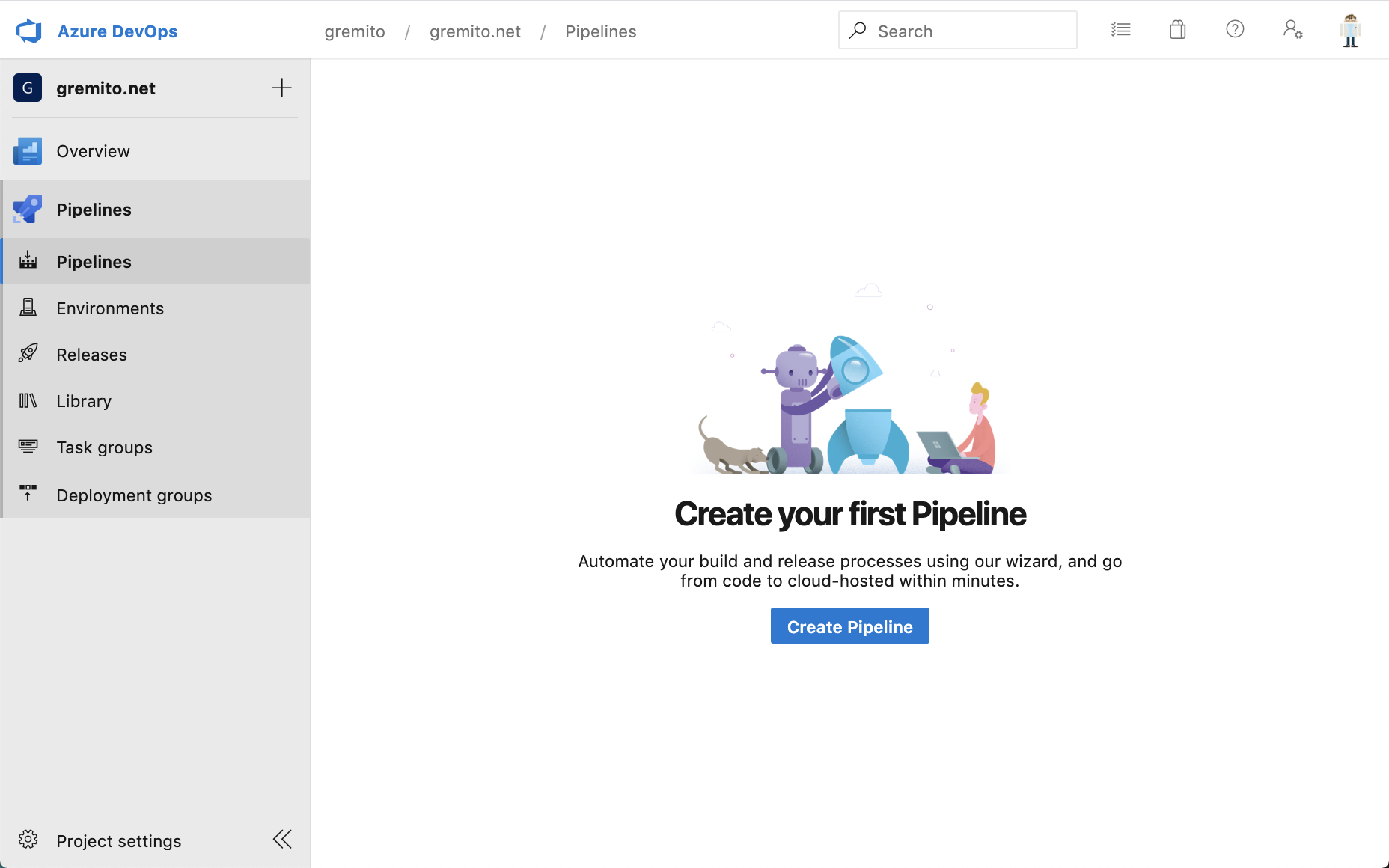
Task: Click the Library books icon
Action: [x=28, y=400]
